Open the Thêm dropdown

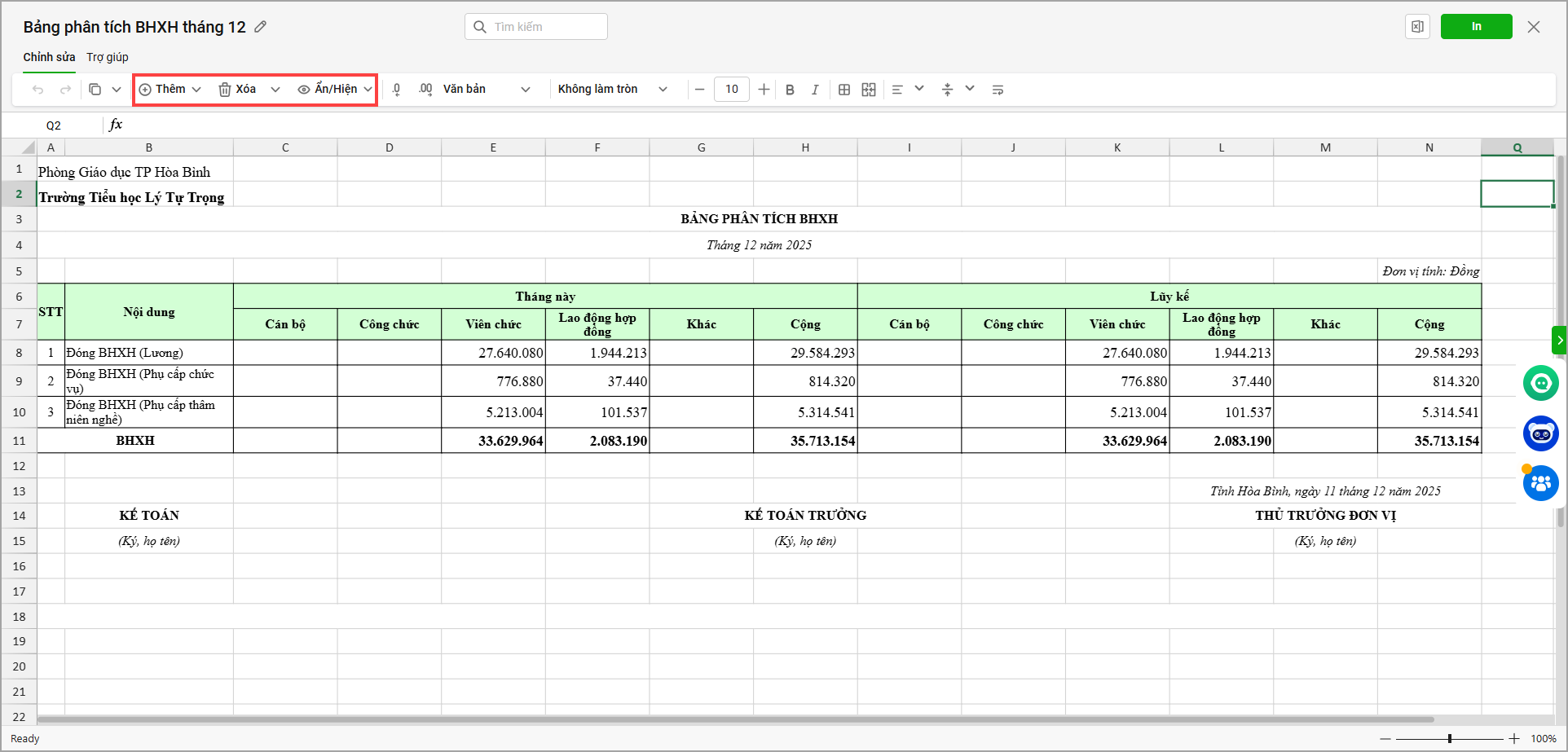[170, 90]
